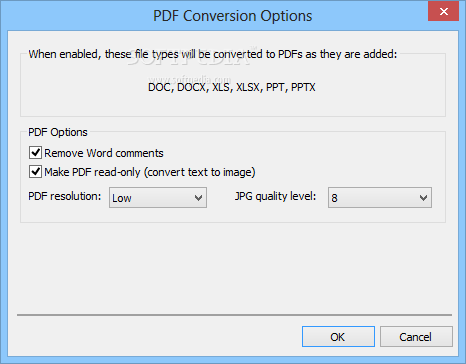Dismiss the dialog with Cancel
The width and height of the screenshot is (466, 364).
coord(416,337)
